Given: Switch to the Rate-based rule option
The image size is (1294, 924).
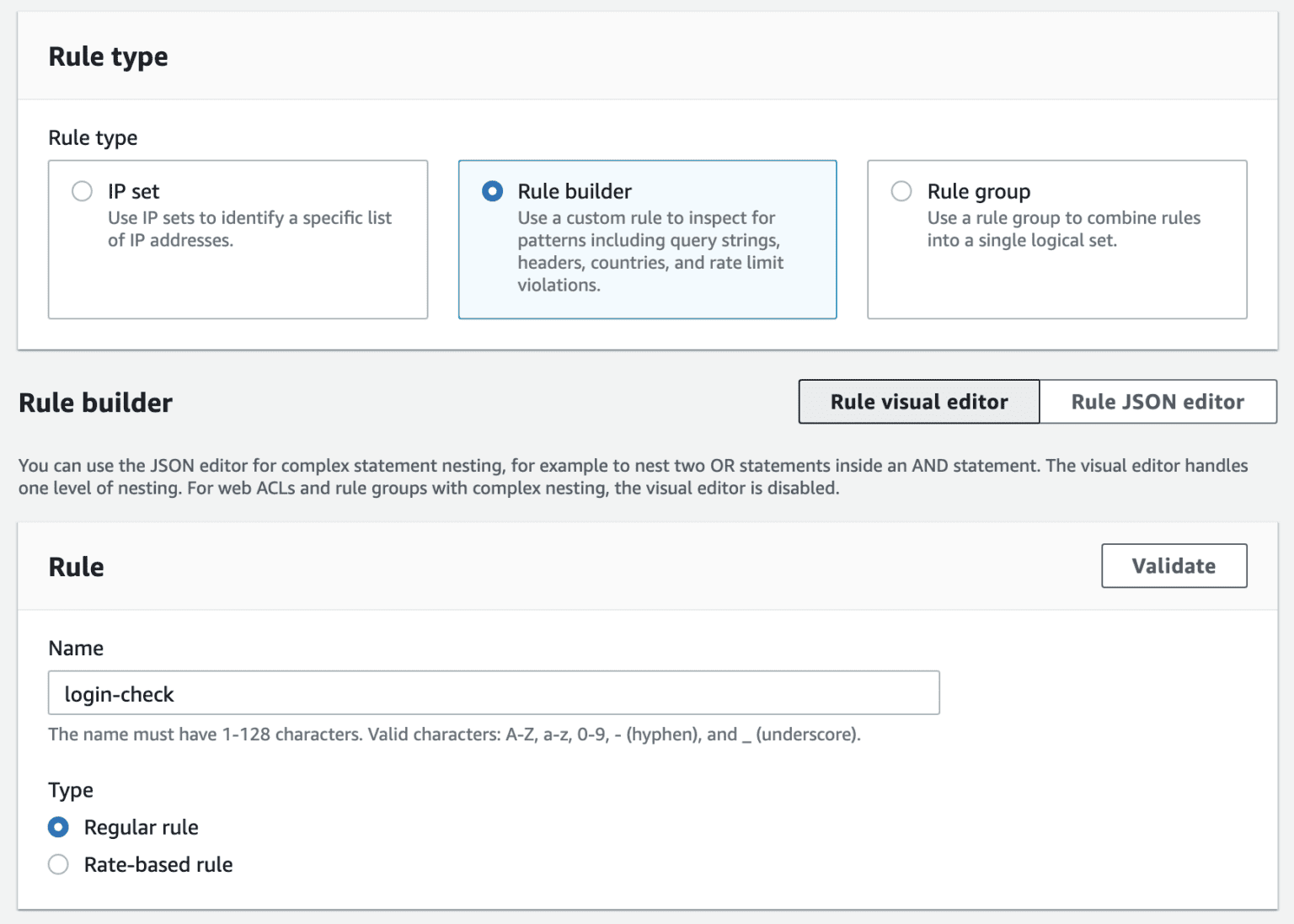Looking at the screenshot, I should point(57,864).
